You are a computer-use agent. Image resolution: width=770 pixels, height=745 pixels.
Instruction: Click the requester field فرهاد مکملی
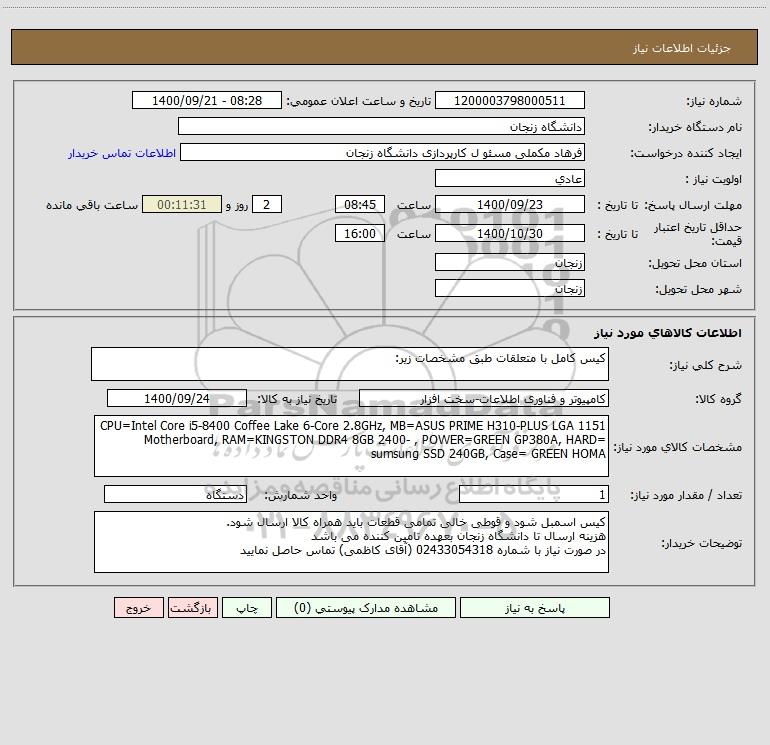point(383,152)
